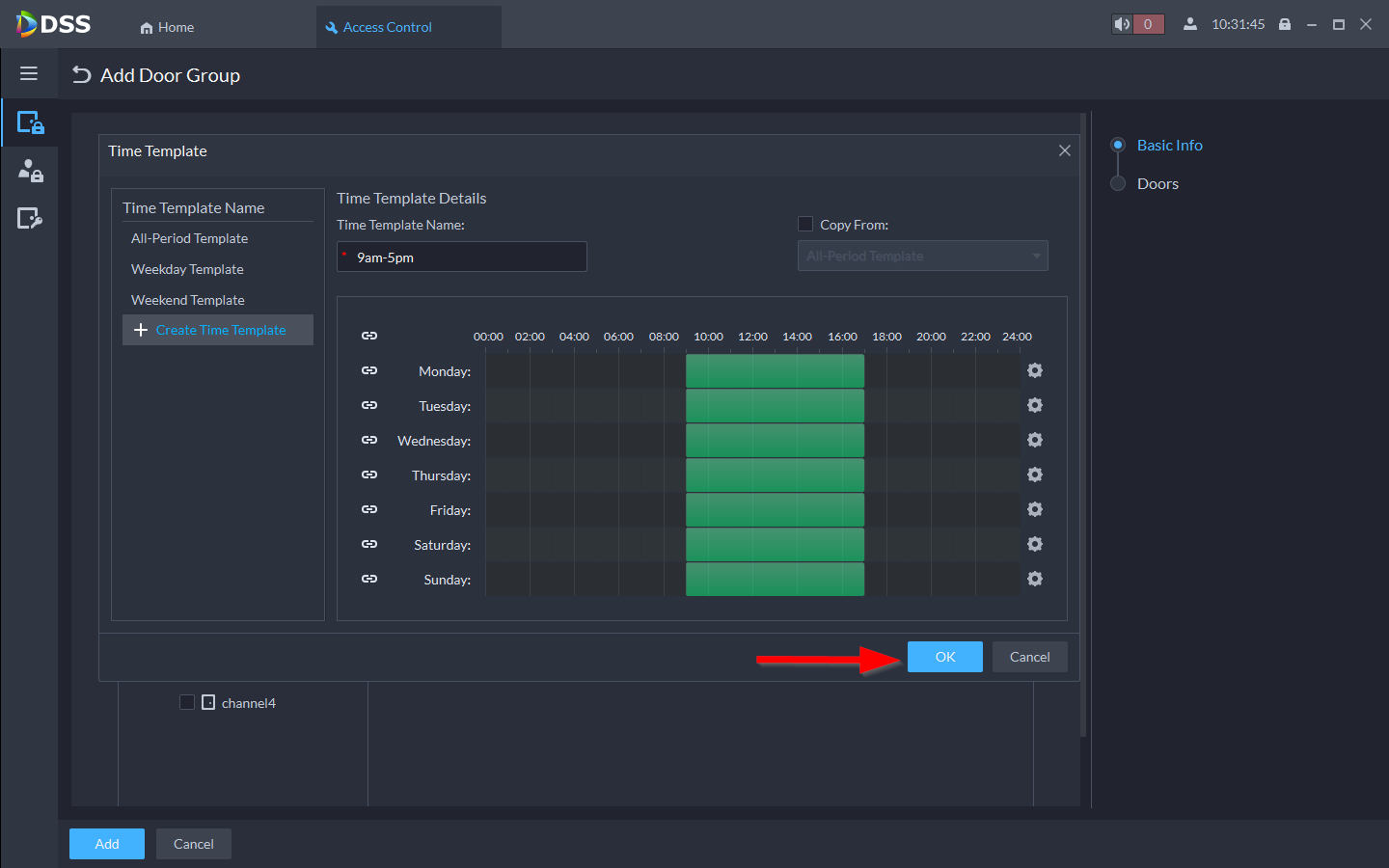
Task: Click the back arrow beside Add Door Group
Action: [82, 75]
